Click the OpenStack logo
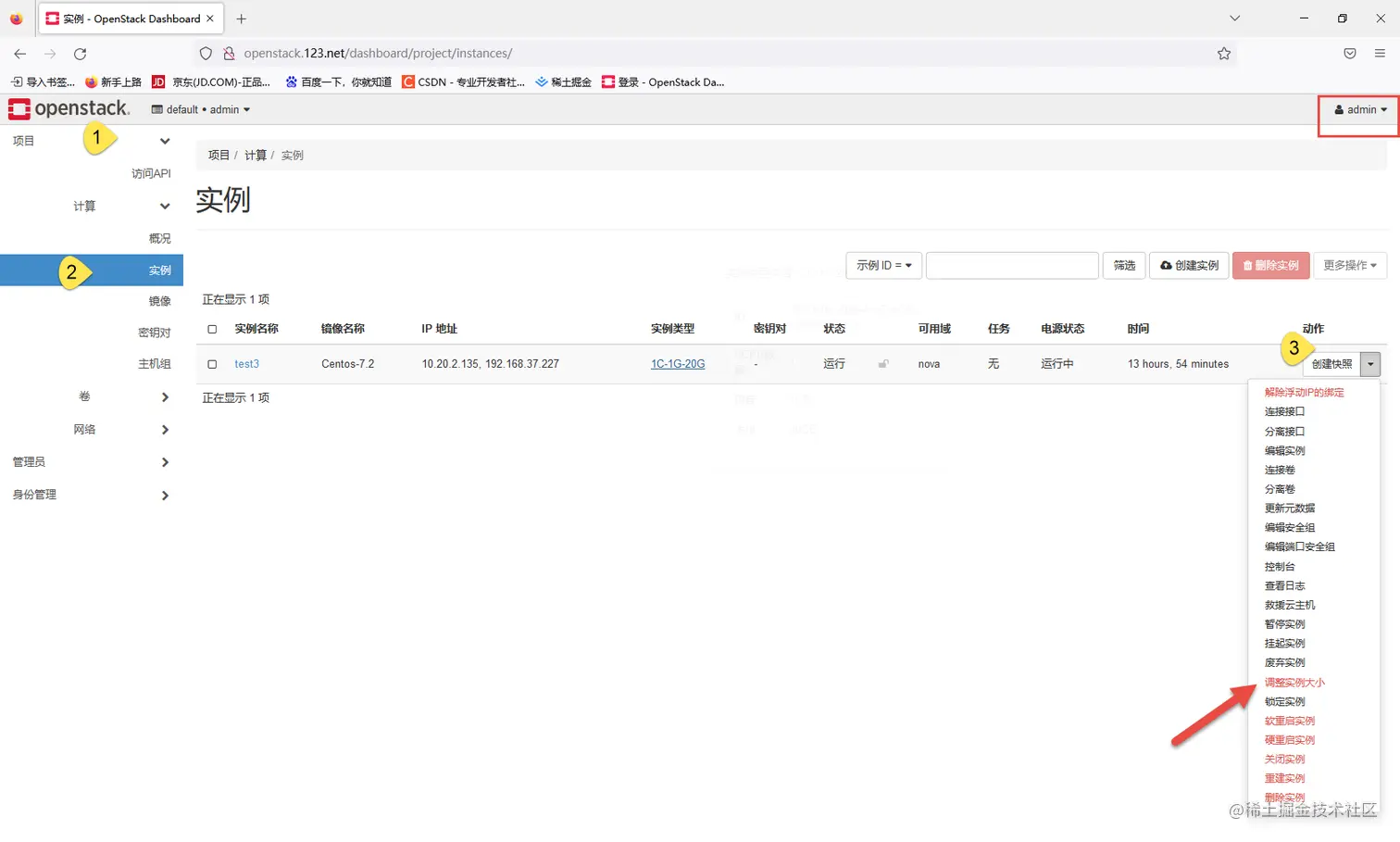 [69, 109]
